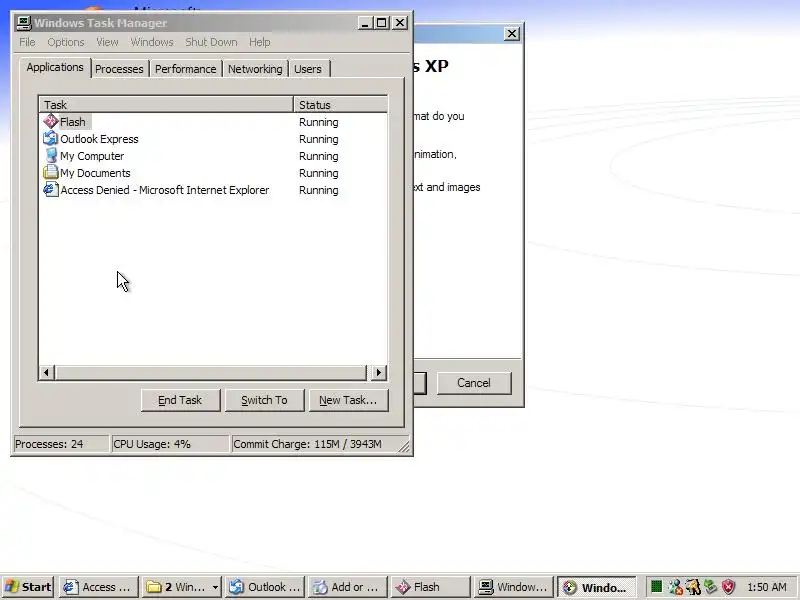Screen dimensions: 800x600
Task: Switch to the Processes tab
Action: click(119, 69)
